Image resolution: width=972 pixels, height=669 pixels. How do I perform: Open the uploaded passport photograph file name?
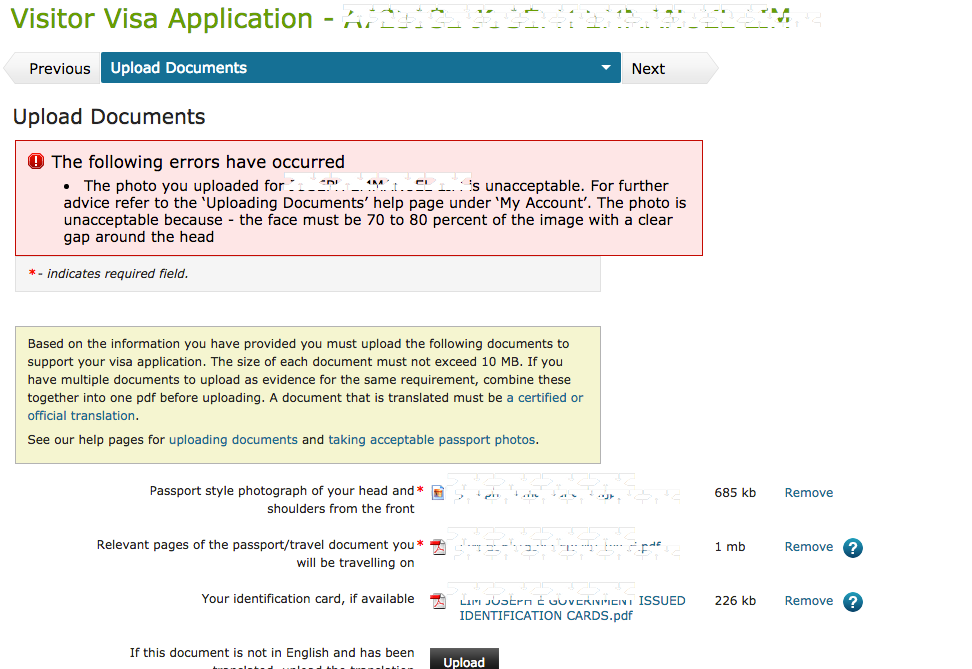[540, 493]
